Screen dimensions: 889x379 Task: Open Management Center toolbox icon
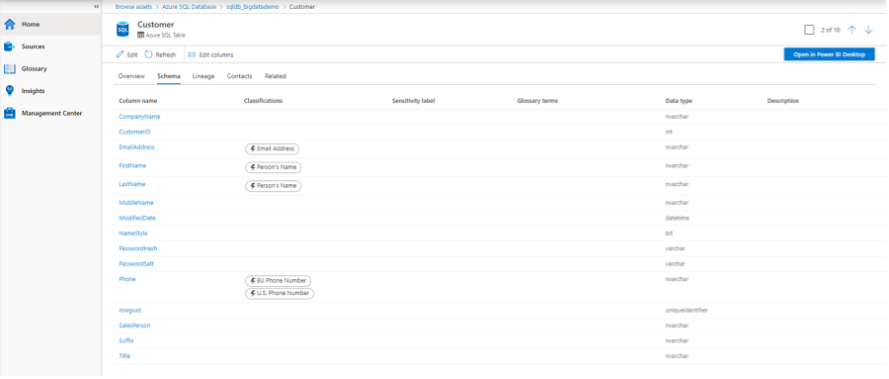coord(10,113)
